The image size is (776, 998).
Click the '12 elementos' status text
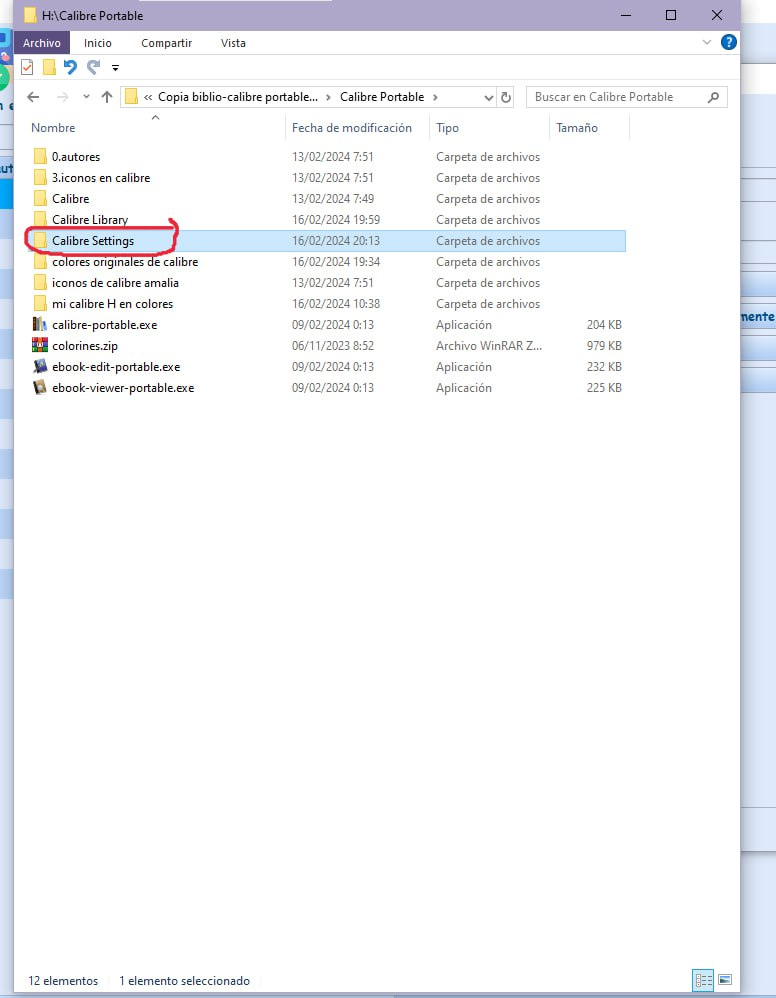63,981
